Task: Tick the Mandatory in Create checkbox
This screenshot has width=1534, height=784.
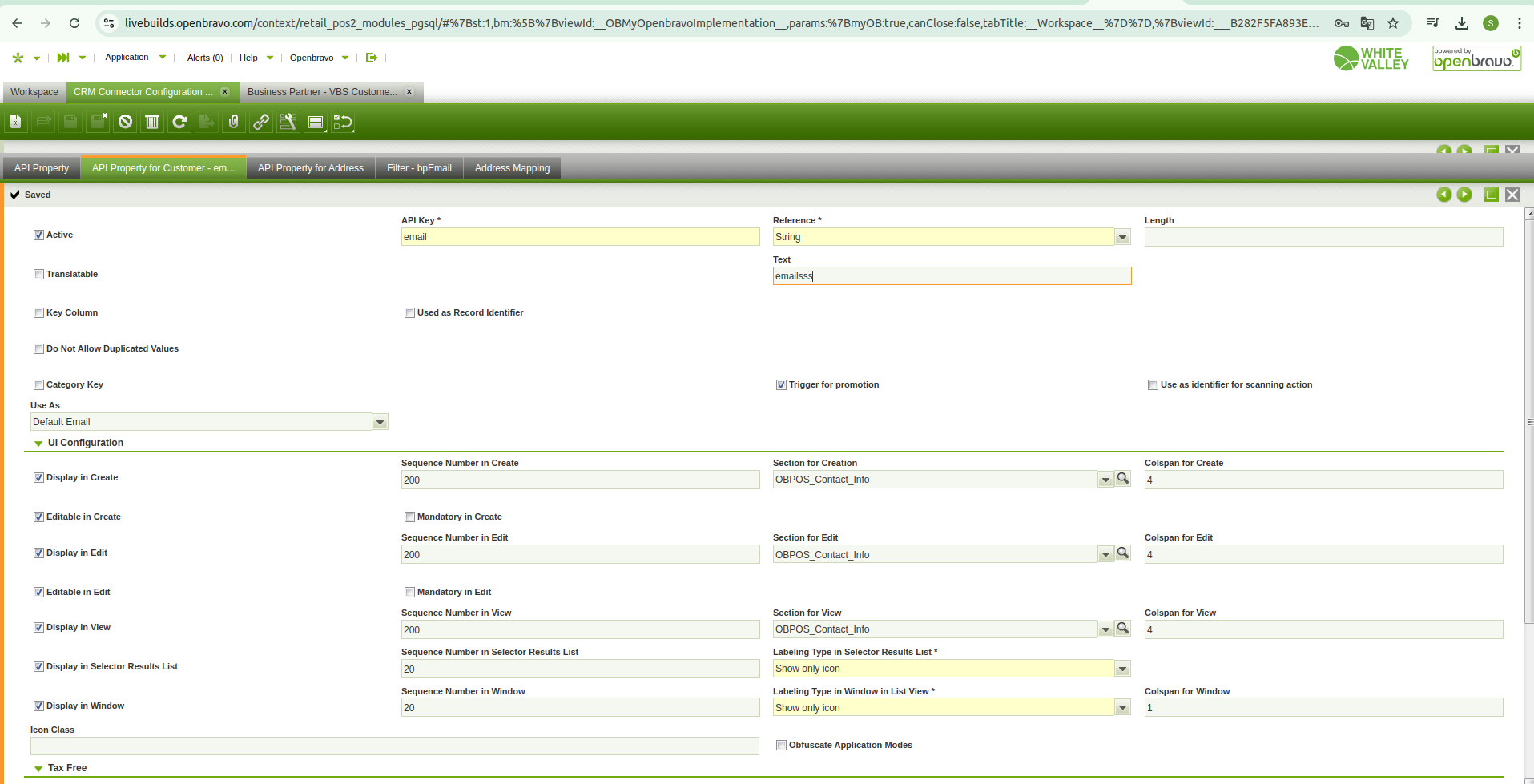Action: [409, 517]
